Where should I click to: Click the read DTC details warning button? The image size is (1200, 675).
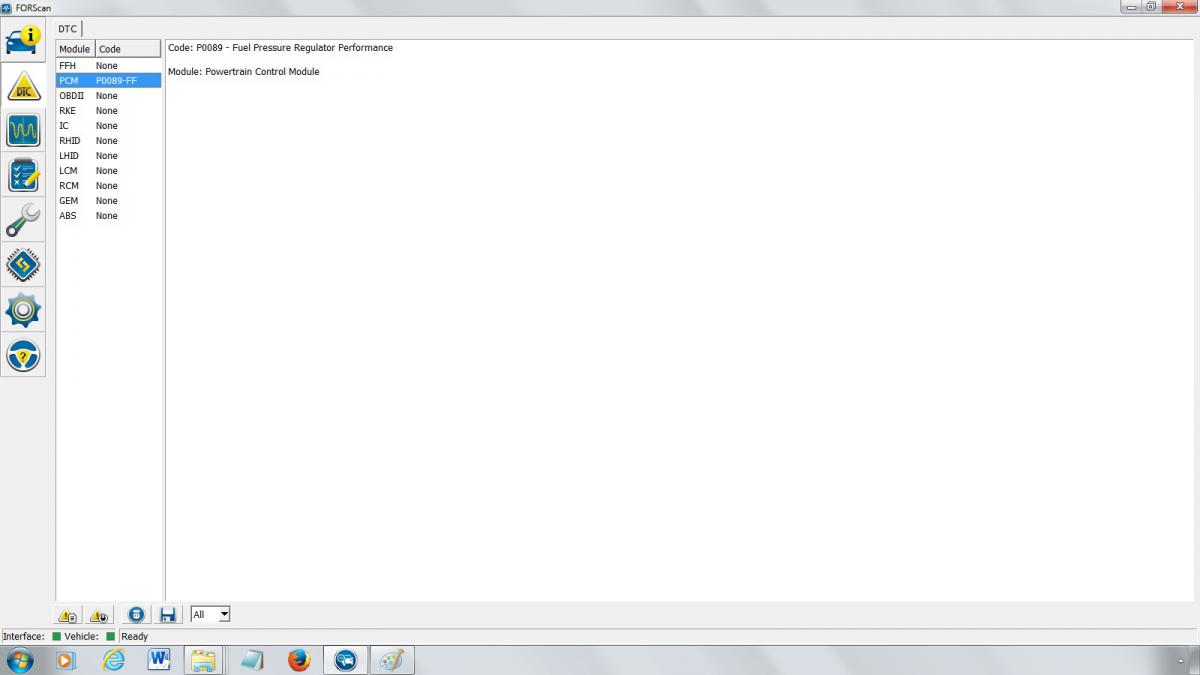[67, 615]
